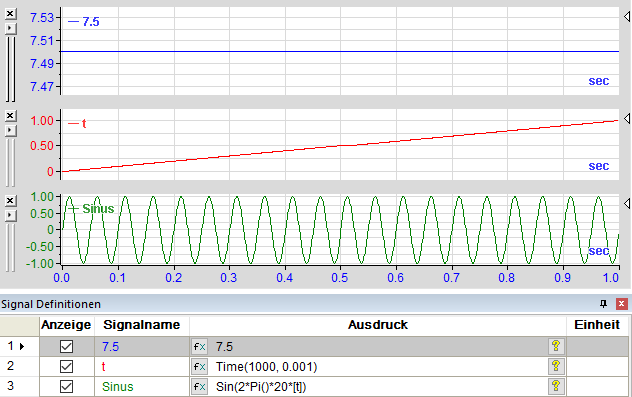This screenshot has width=632, height=397.
Task: Click vertical slider beside t graph
Action: (11, 162)
